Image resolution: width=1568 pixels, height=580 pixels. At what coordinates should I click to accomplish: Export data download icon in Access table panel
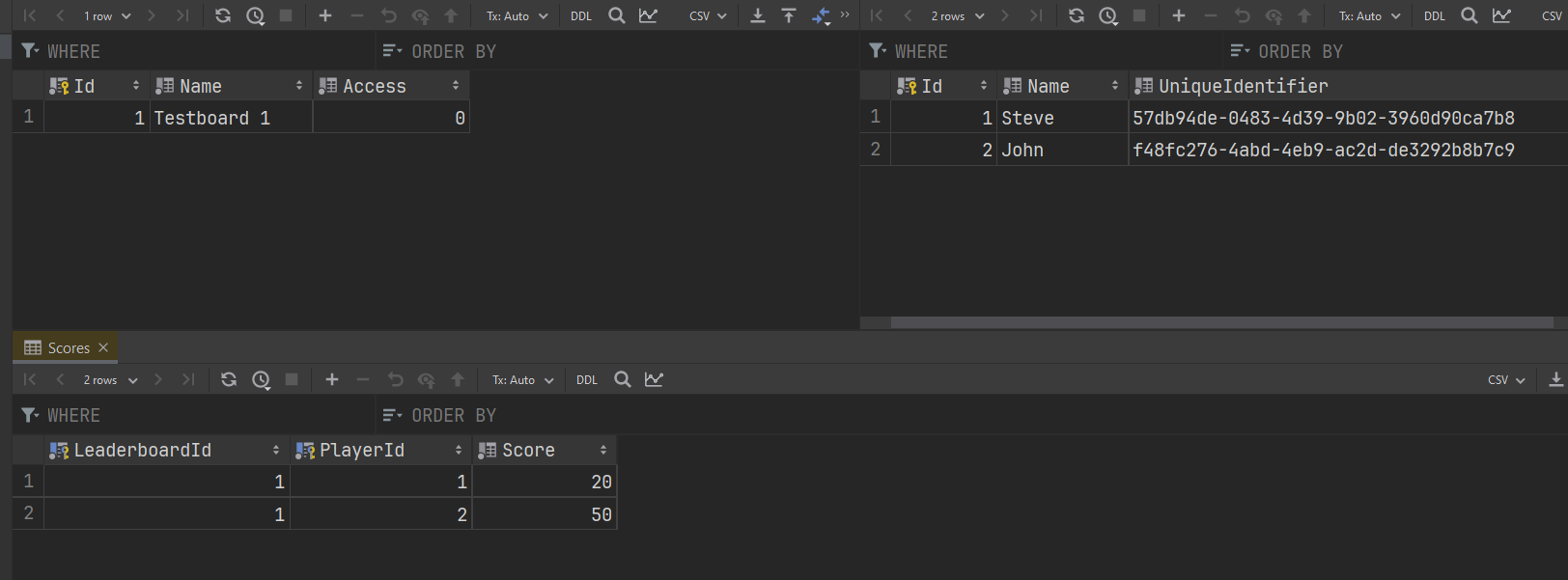(758, 15)
